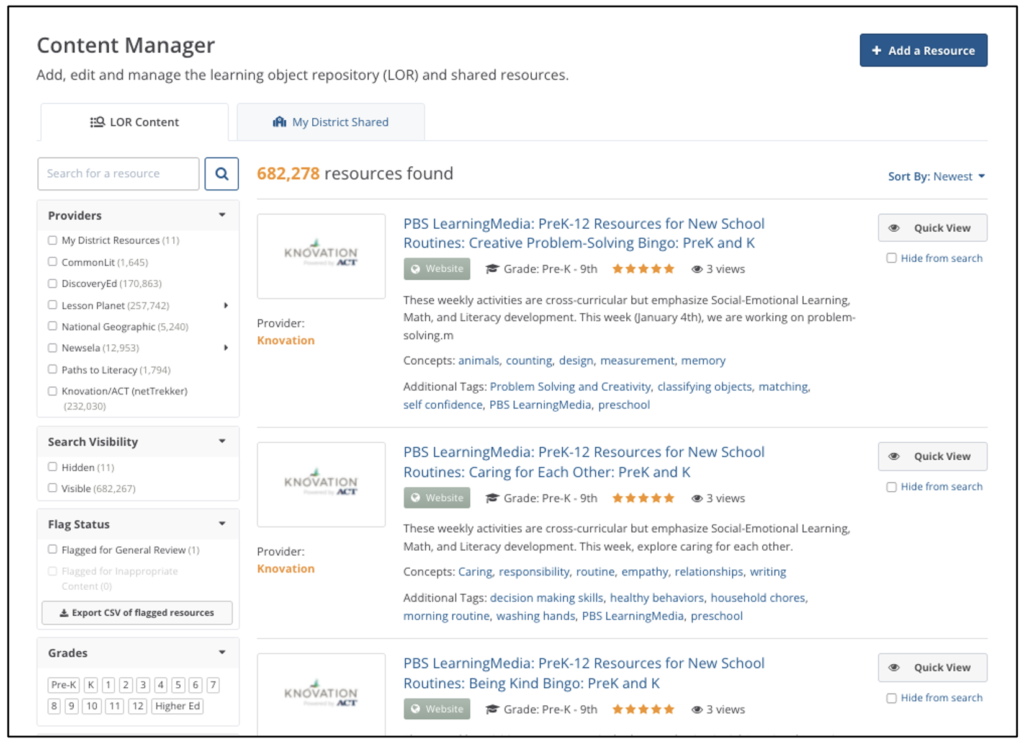Viewport: 1024px width, 743px height.
Task: Click 'Problem Solving and Creativity' tag
Action: pyautogui.click(x=570, y=387)
